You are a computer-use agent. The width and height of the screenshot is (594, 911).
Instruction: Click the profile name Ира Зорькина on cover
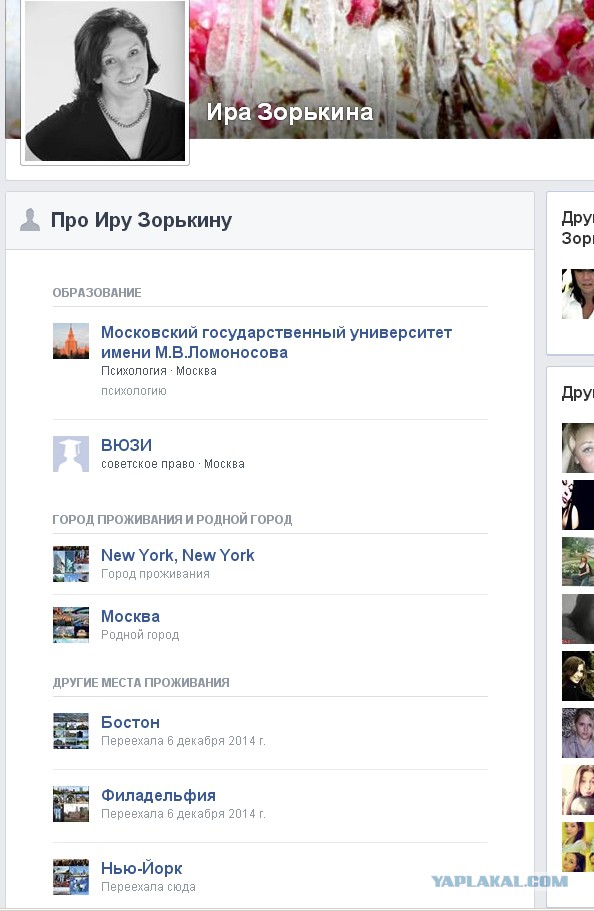pyautogui.click(x=289, y=112)
